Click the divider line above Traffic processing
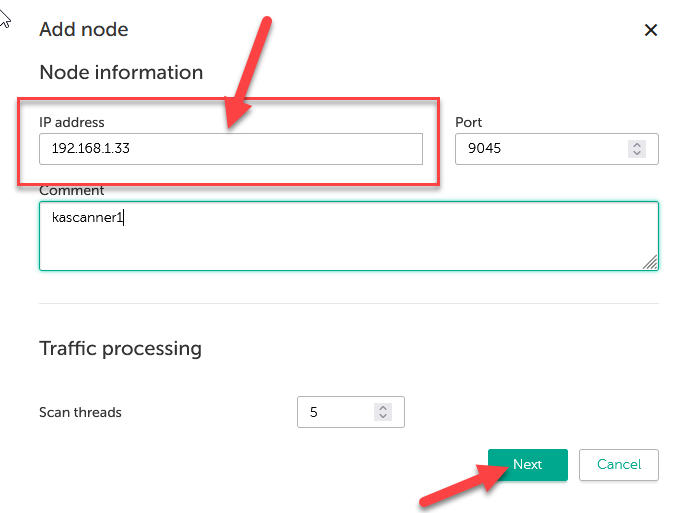 coord(348,303)
